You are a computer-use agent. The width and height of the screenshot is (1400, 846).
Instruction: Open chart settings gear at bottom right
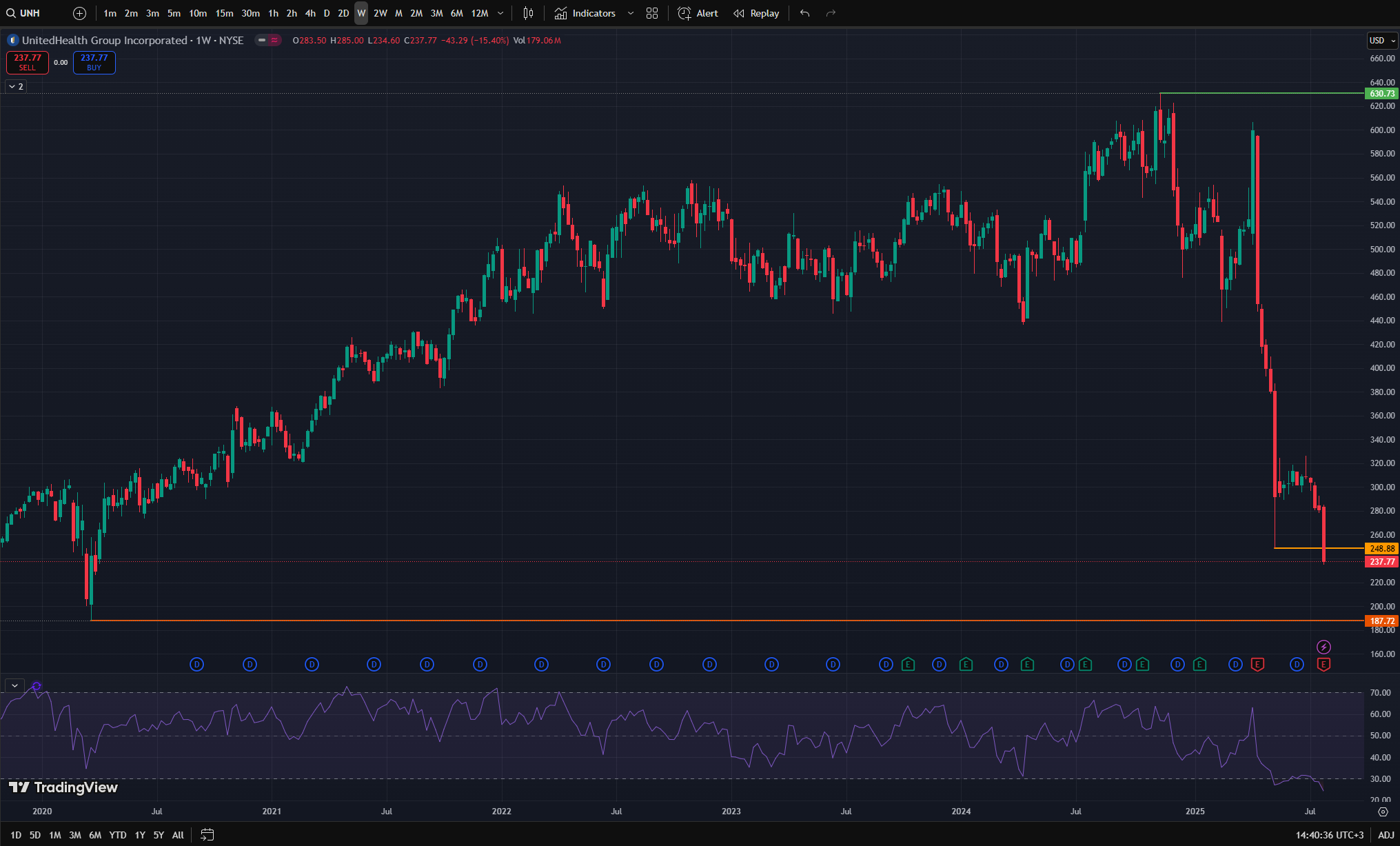click(x=1383, y=812)
